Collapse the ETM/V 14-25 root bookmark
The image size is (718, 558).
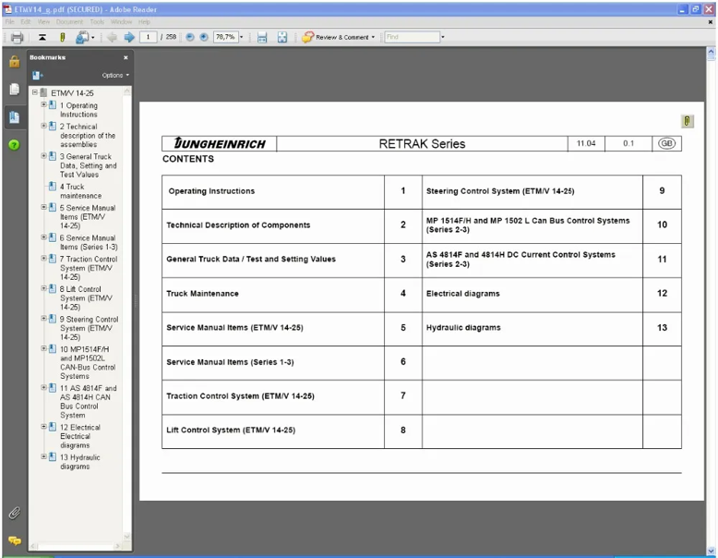point(35,92)
